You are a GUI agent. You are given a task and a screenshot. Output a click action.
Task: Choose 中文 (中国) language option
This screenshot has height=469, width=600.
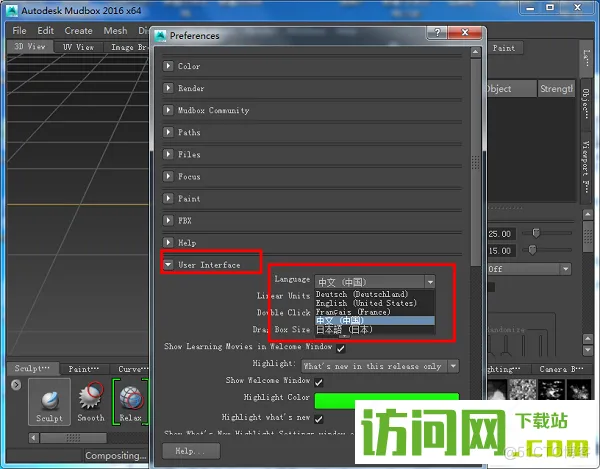pos(375,321)
